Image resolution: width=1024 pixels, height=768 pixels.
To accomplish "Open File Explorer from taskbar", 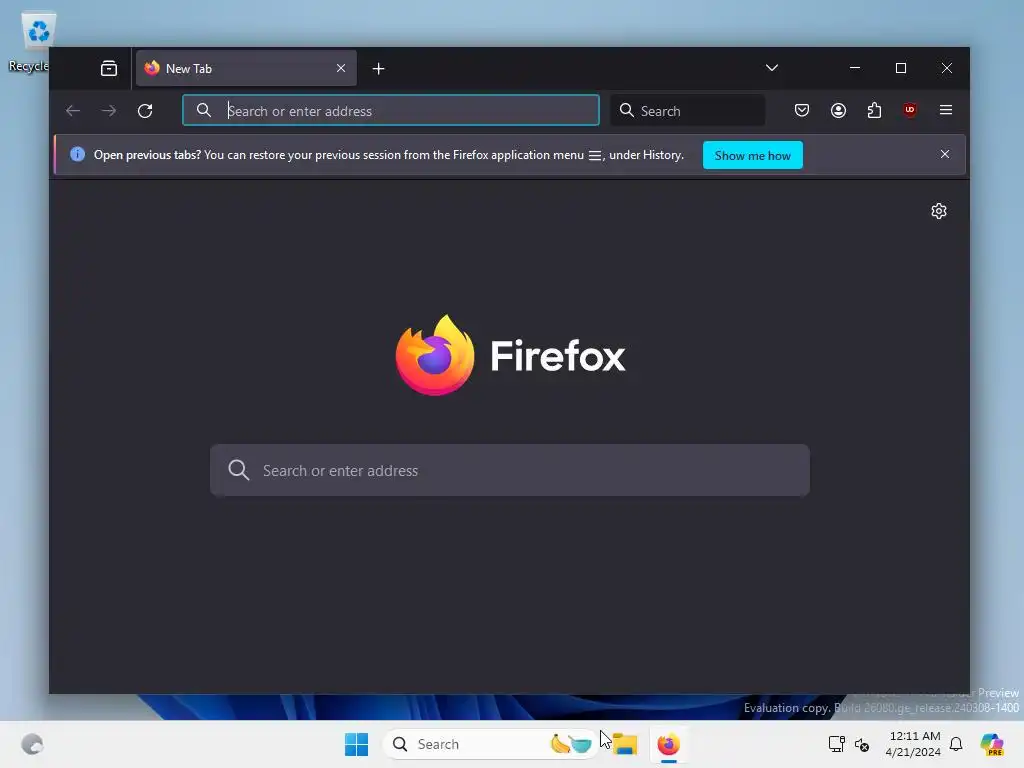I will point(624,744).
